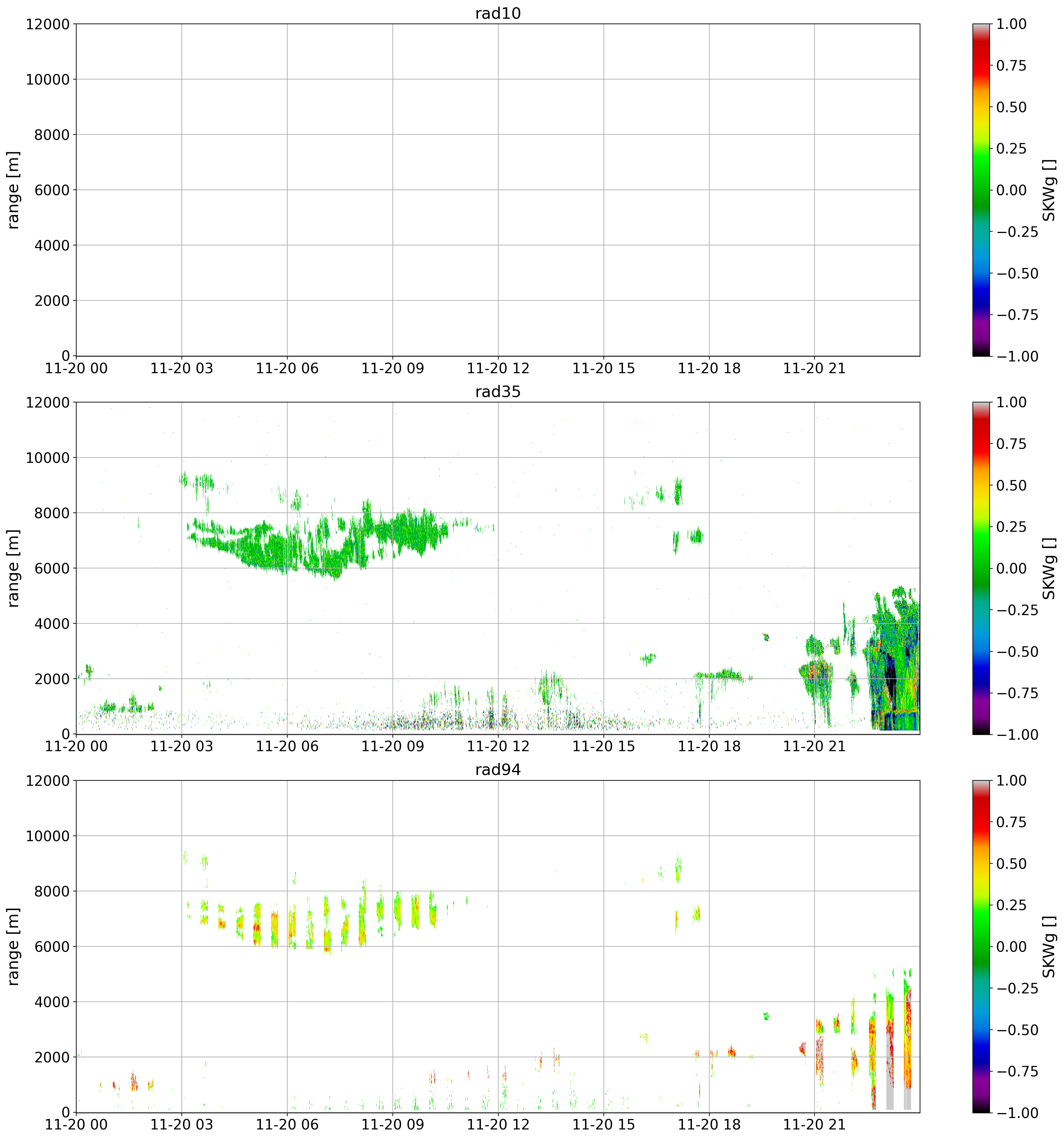Image resolution: width=1064 pixels, height=1139 pixels.
Task: Click the rad35 plot title
Action: pos(498,392)
